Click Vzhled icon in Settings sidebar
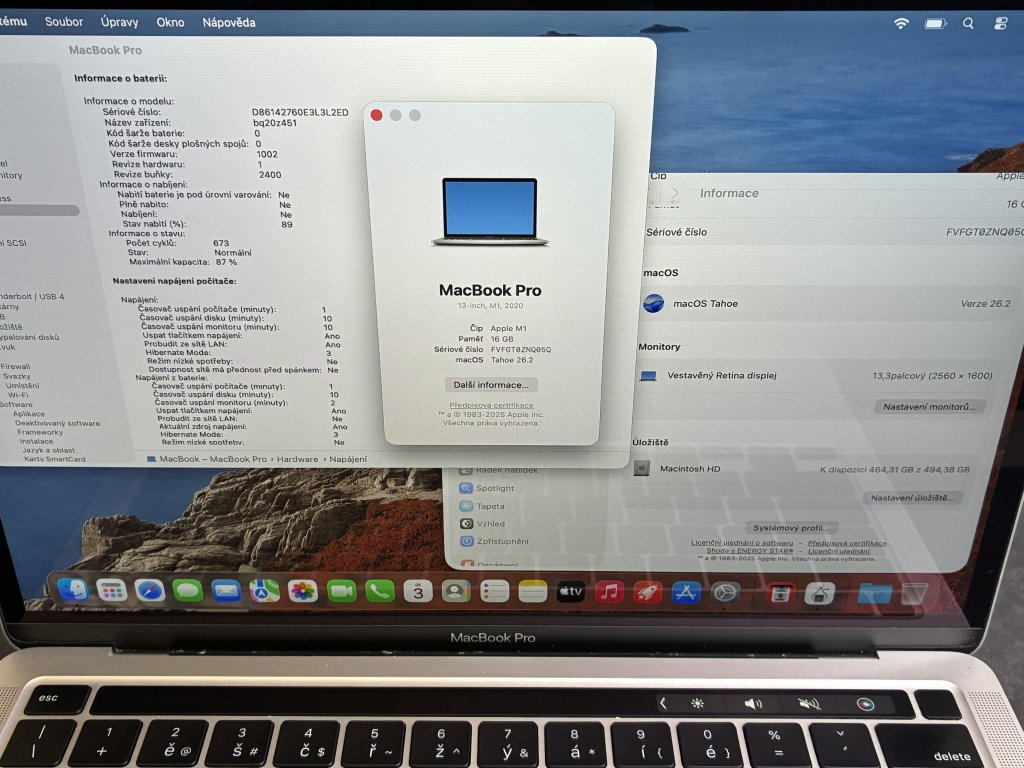The image size is (1024, 768). coord(466,523)
